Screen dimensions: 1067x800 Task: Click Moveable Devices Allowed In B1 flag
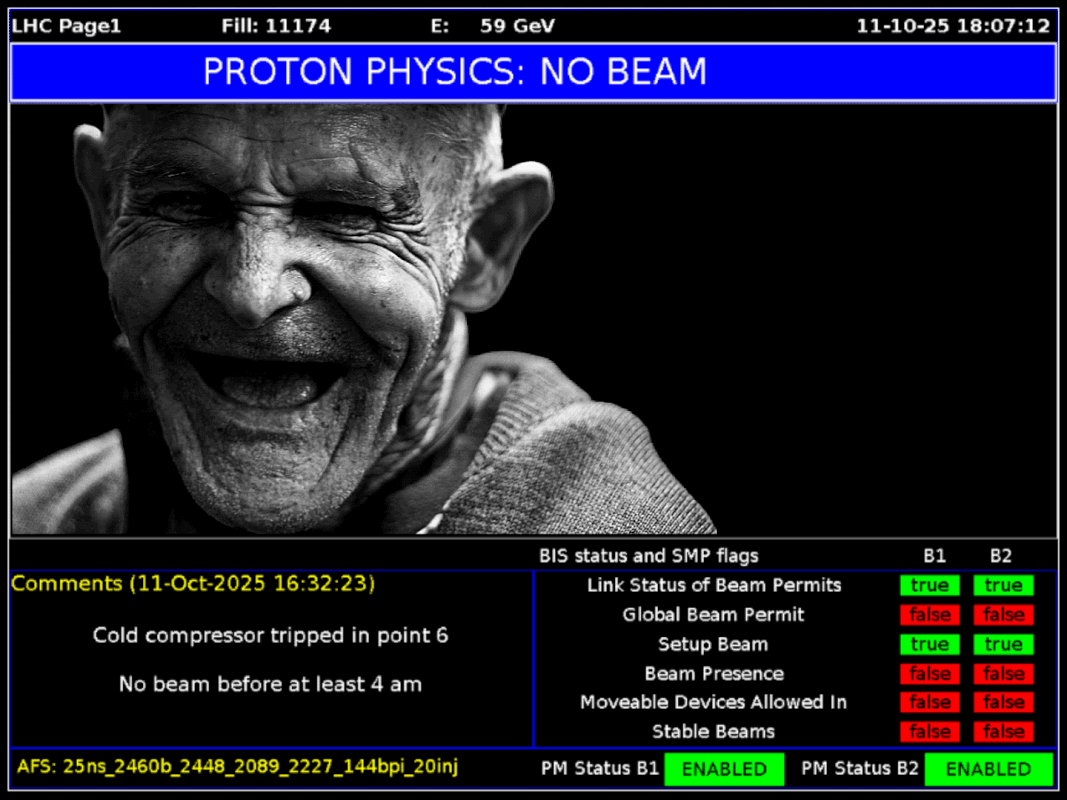tap(929, 703)
